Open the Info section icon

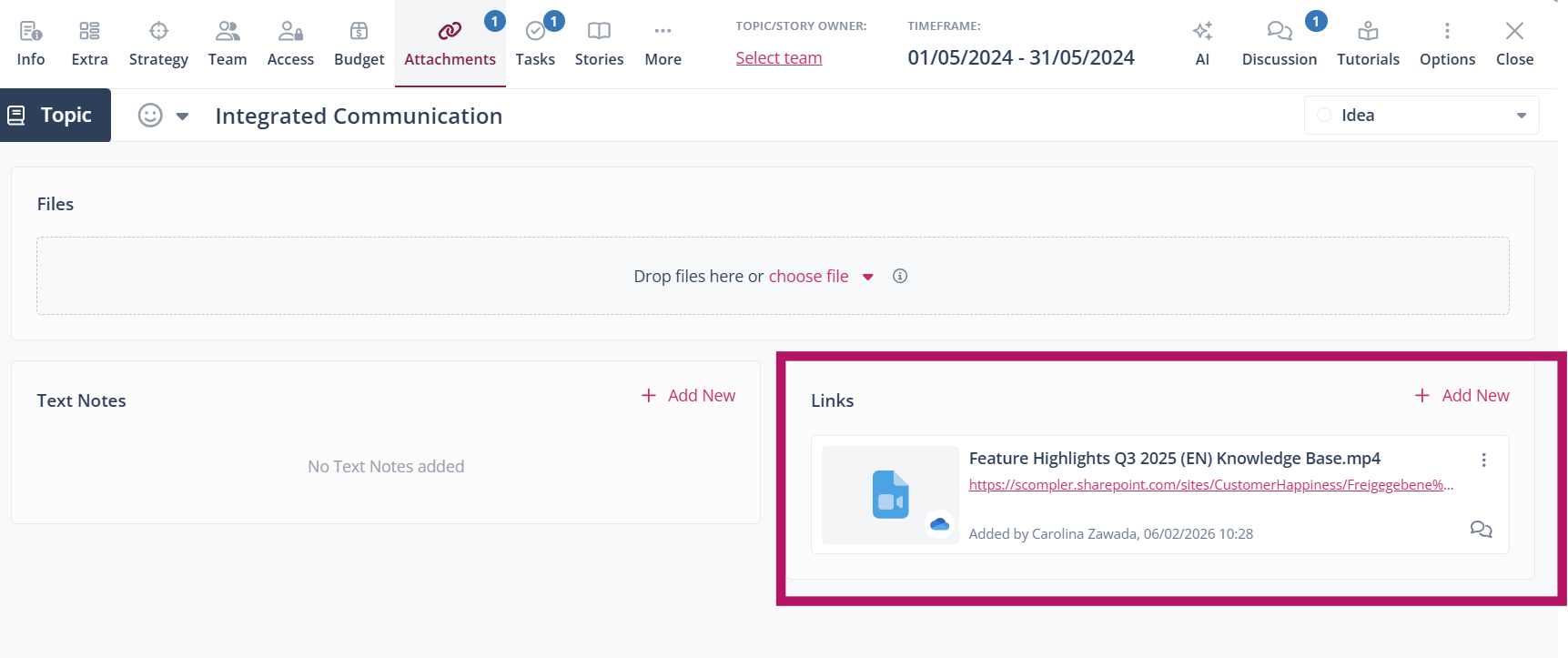(31, 32)
